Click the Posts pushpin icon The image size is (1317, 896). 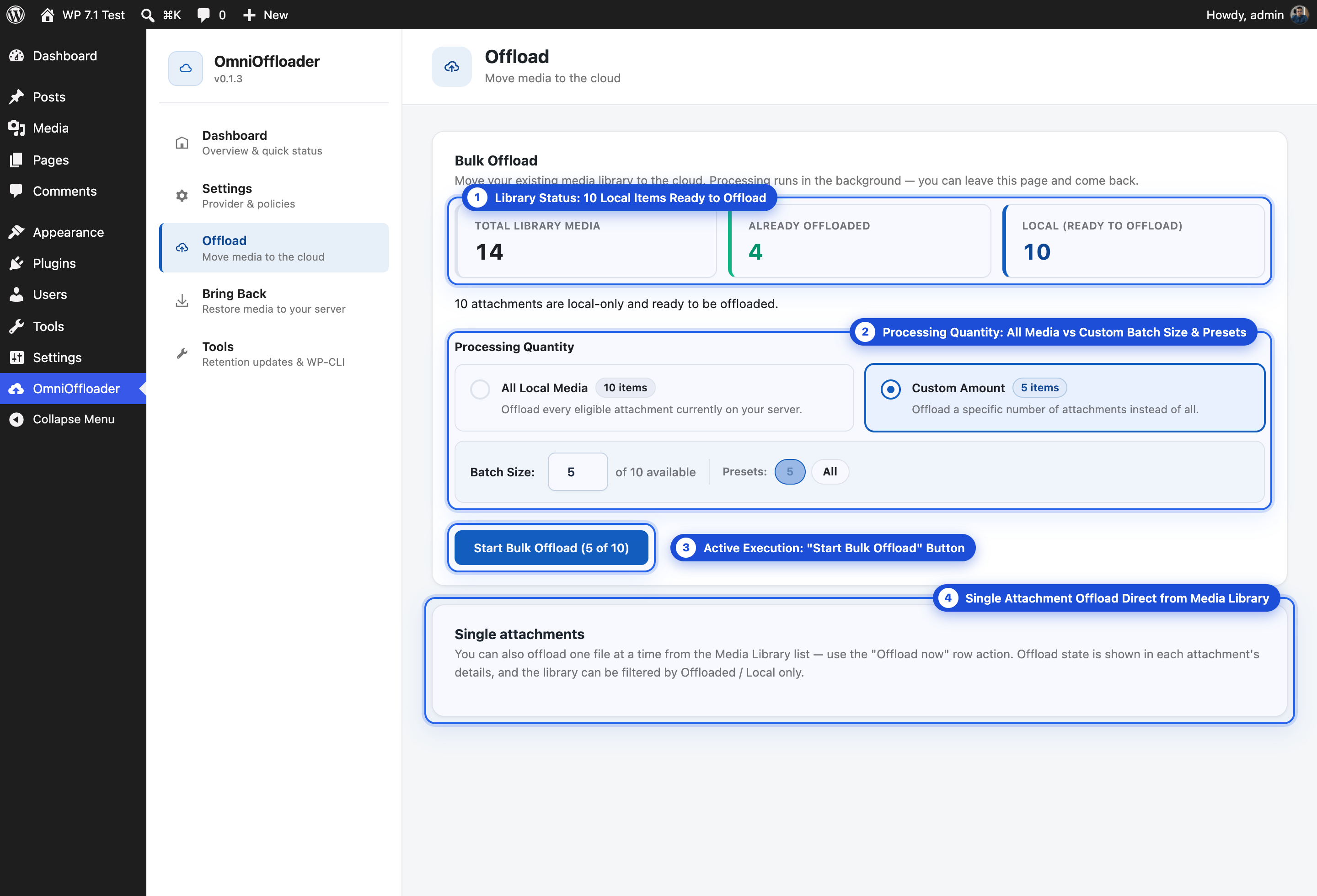coord(16,97)
